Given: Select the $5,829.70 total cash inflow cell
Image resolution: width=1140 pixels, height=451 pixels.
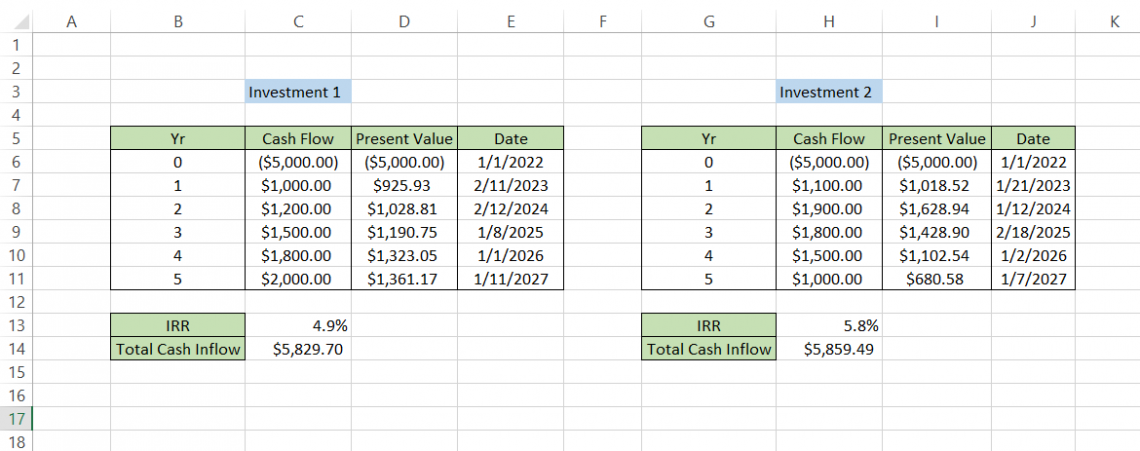Looking at the screenshot, I should (297, 349).
